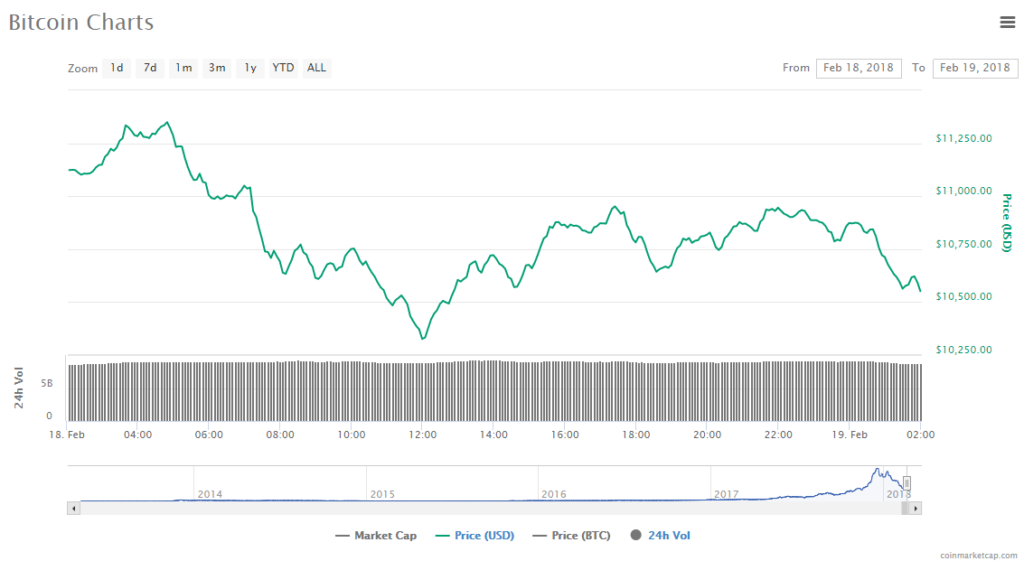Set zoom range to 1y
This screenshot has height=561, width=1024.
(x=250, y=68)
